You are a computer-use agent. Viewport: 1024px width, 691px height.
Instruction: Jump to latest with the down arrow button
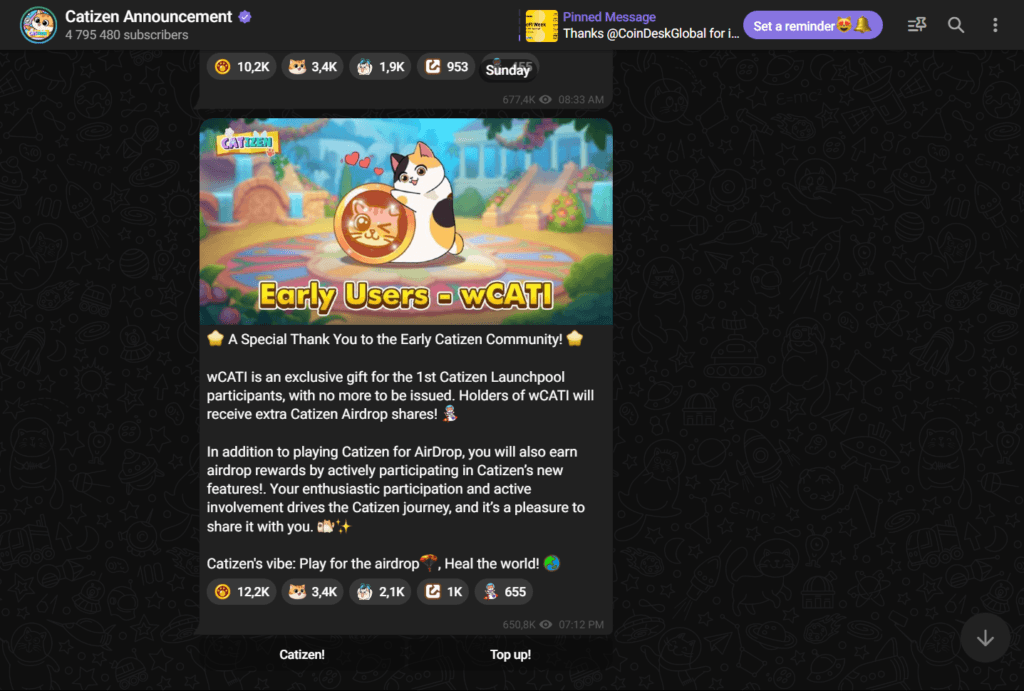(985, 638)
